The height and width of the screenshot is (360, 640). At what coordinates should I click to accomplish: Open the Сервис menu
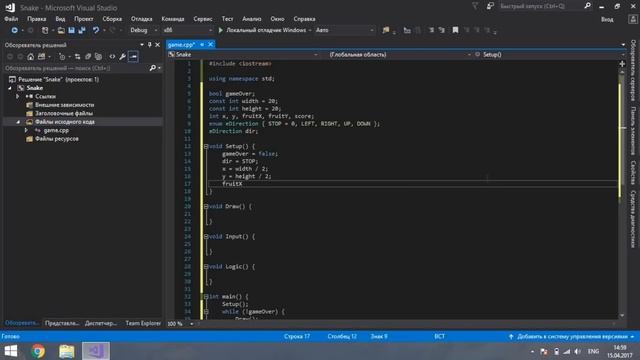[x=203, y=19]
